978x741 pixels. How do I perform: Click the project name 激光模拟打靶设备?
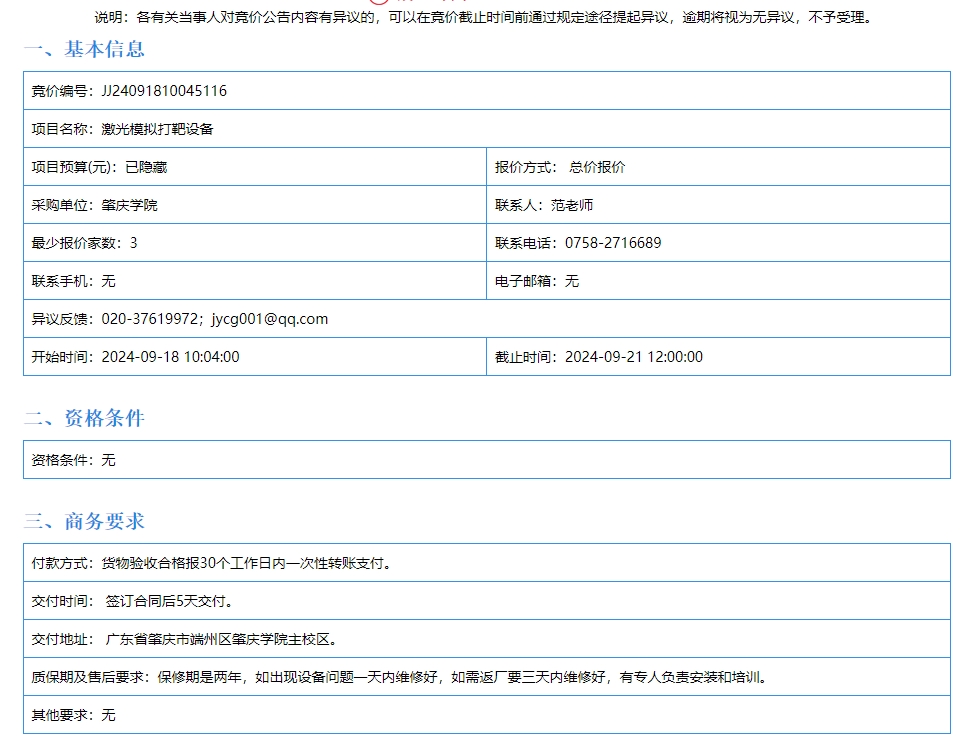pos(157,129)
